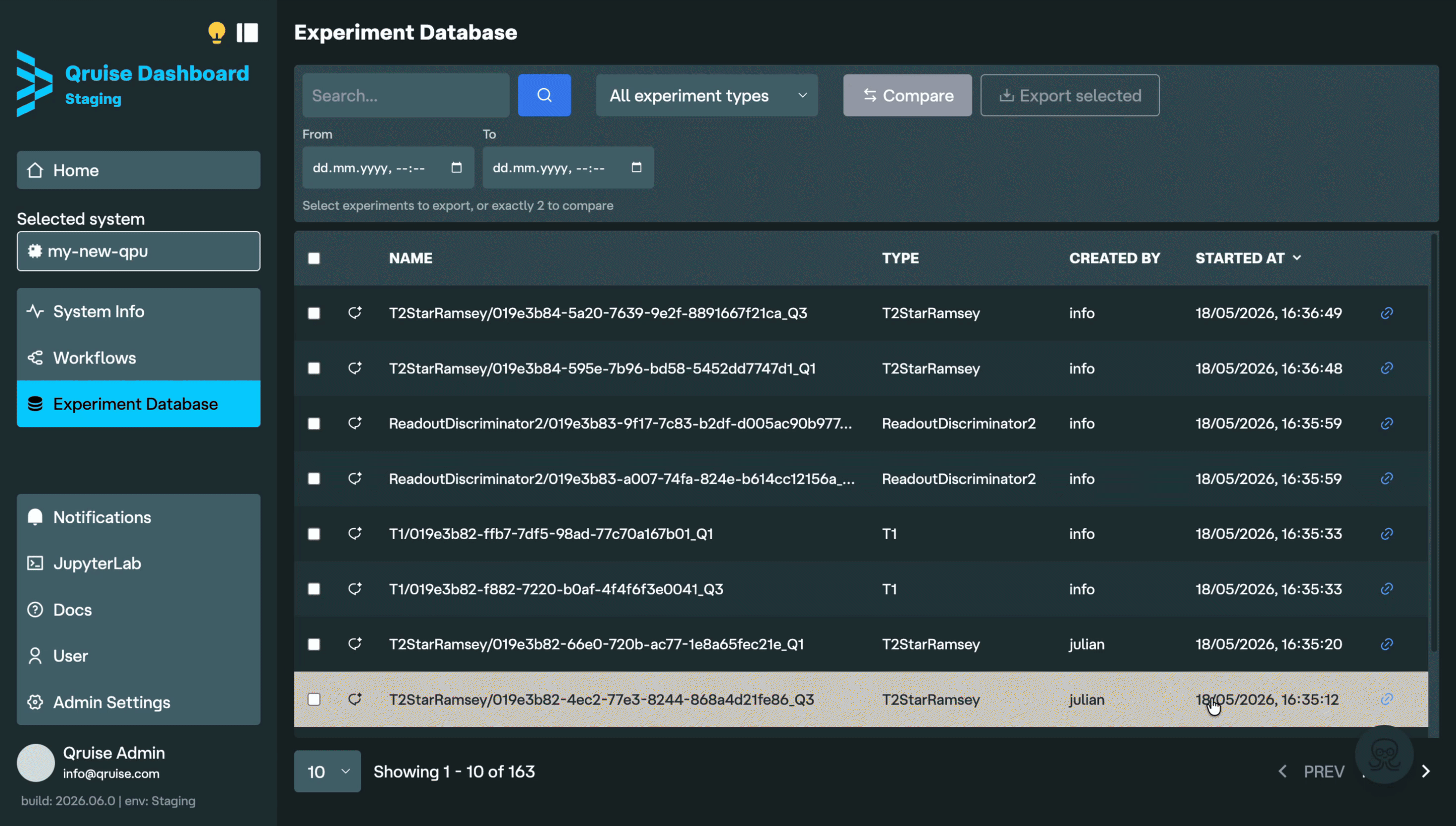Open User settings
This screenshot has height=826, width=1456.
[138, 655]
